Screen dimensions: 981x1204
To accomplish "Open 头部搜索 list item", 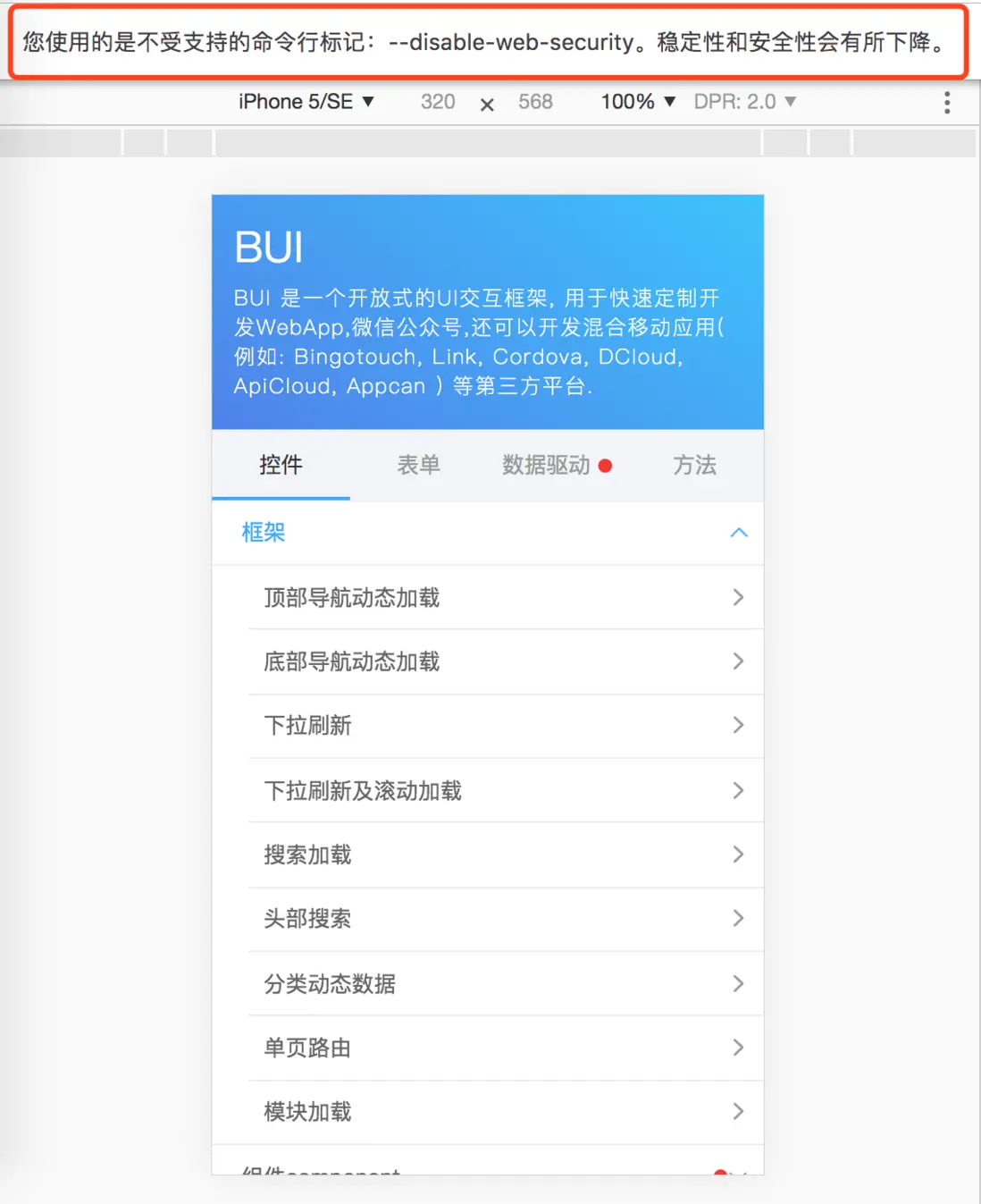I will click(x=506, y=919).
